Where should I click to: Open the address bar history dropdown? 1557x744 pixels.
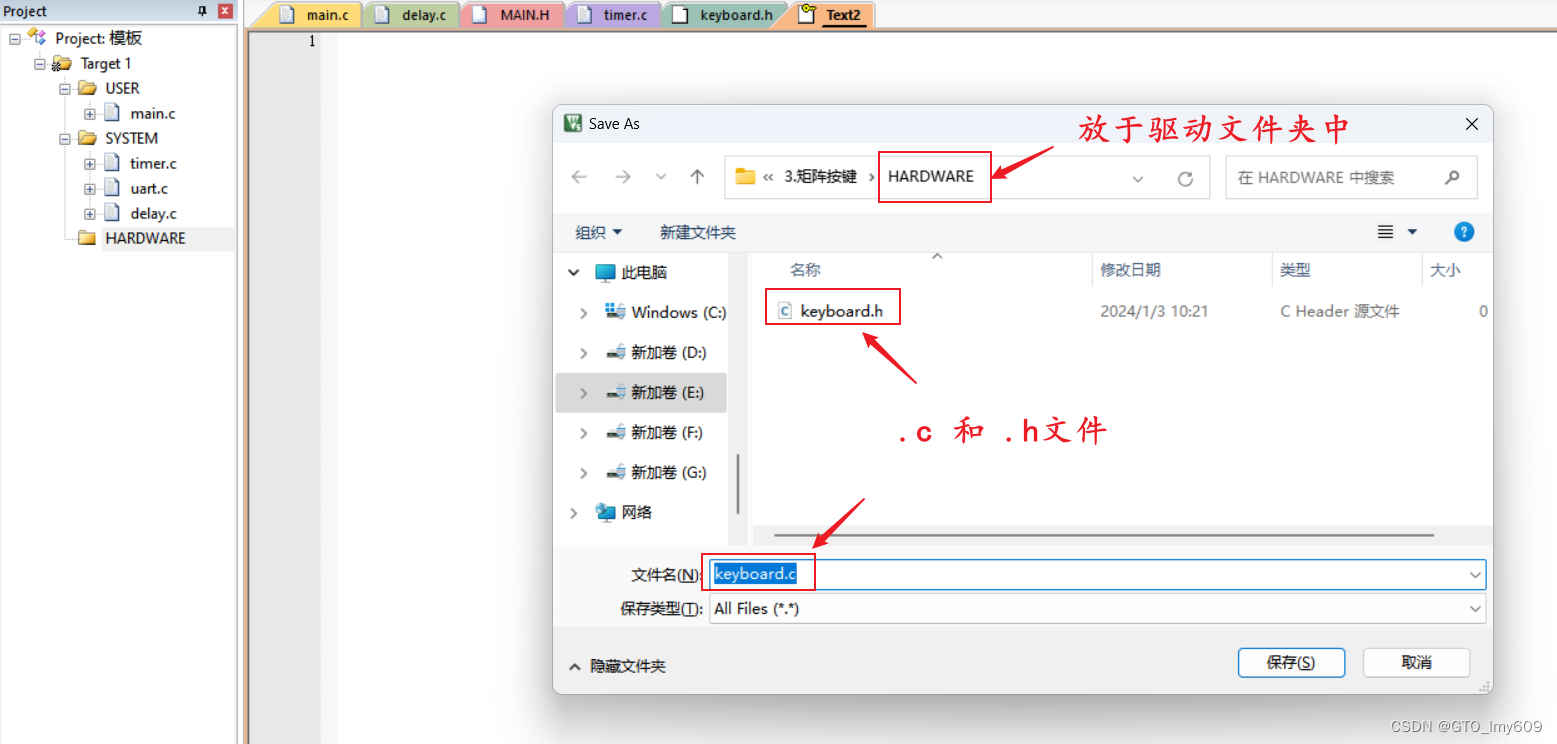pos(1138,178)
